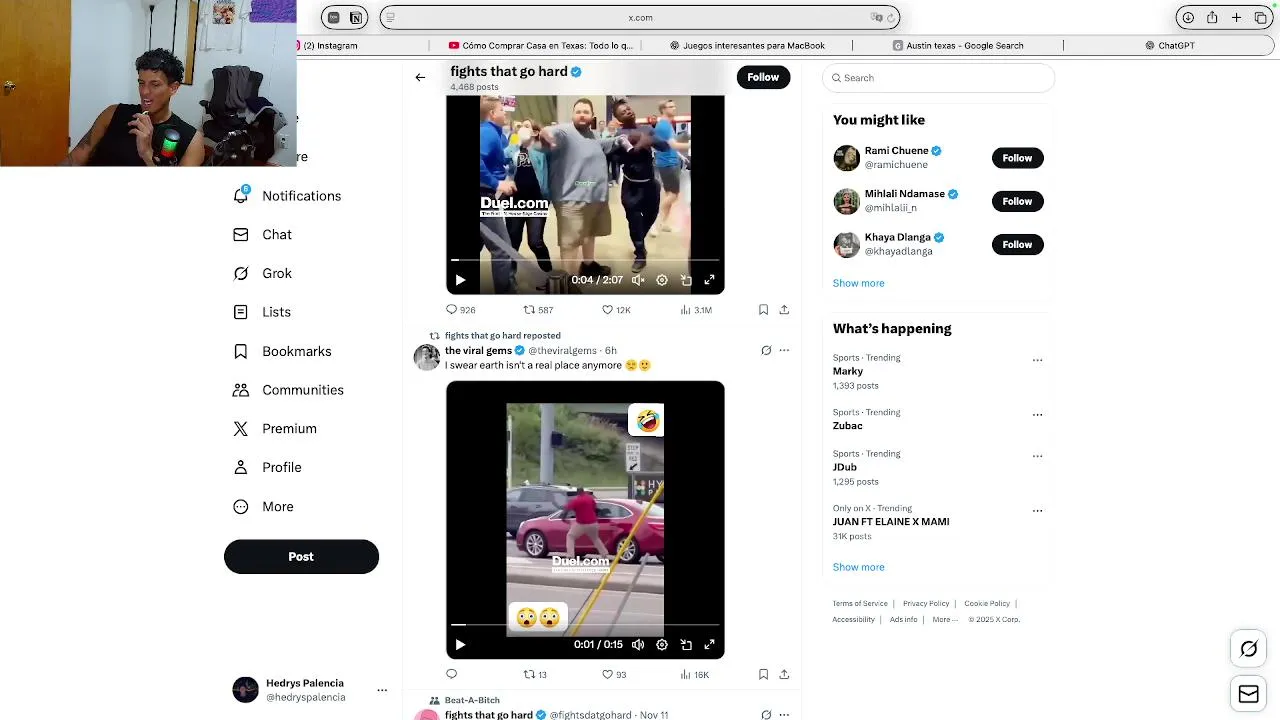
Task: Play the viral gems video
Action: 460,645
